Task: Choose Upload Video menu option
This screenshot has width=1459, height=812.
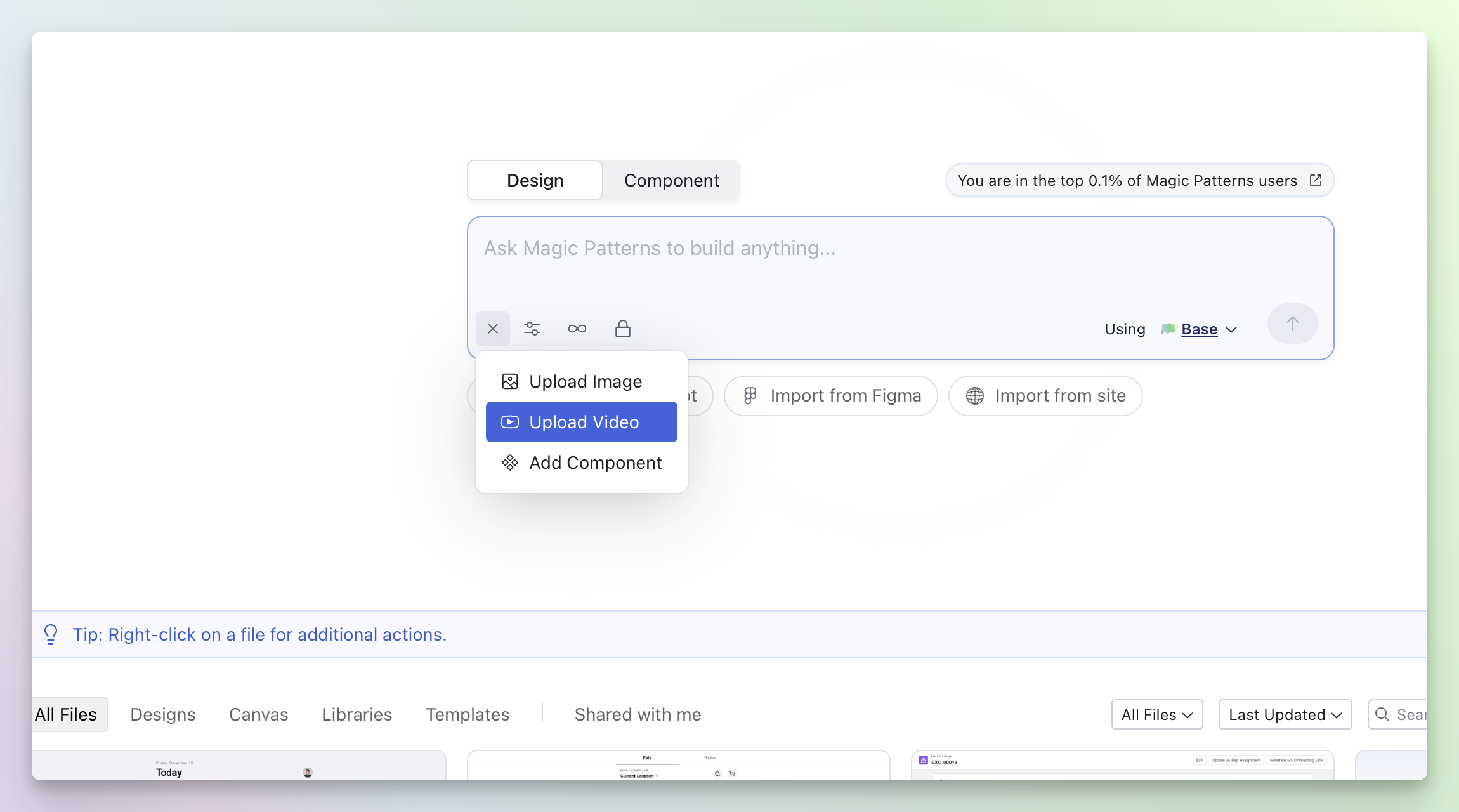Action: click(x=581, y=422)
